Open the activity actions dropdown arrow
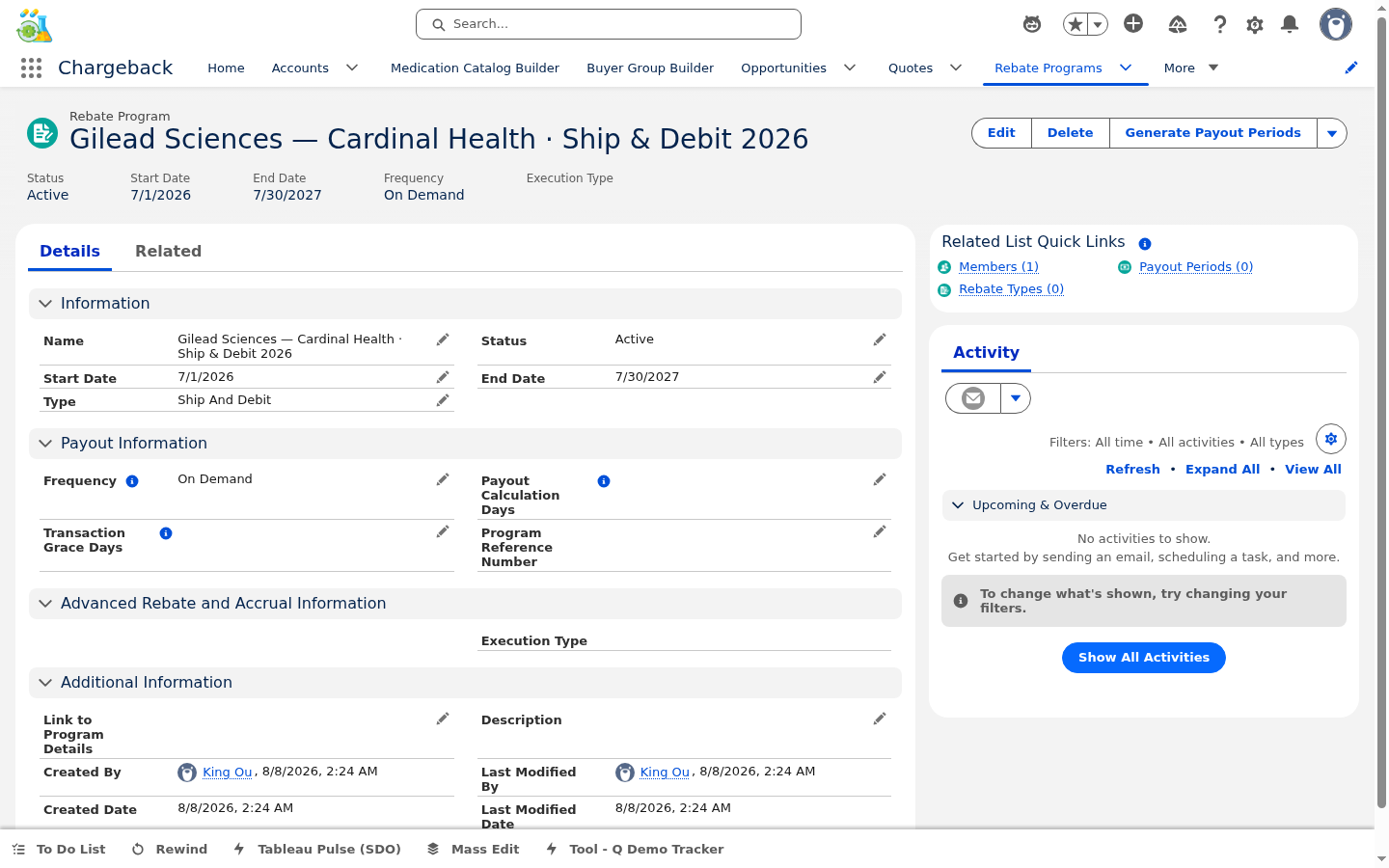This screenshot has width=1389, height=868. [x=1016, y=398]
